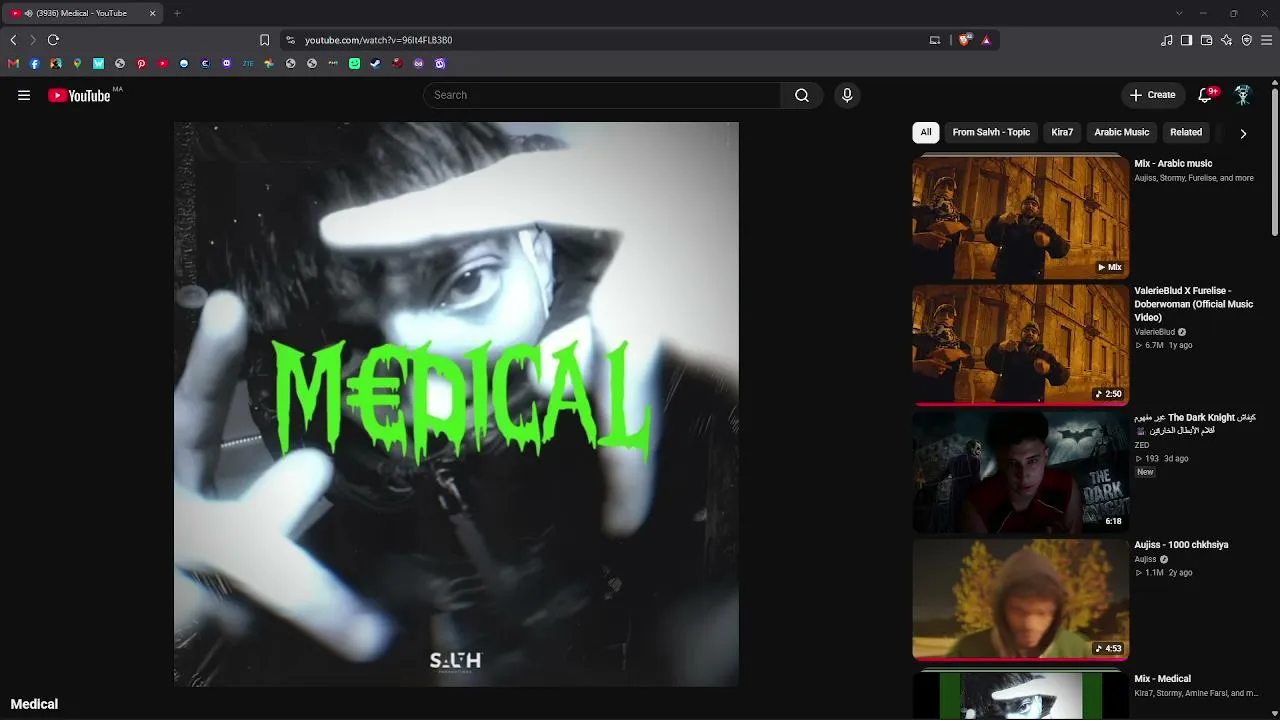Screen dimensions: 1280x720
Task: Open the Mix - Arabic music thumbnail
Action: pyautogui.click(x=1020, y=217)
